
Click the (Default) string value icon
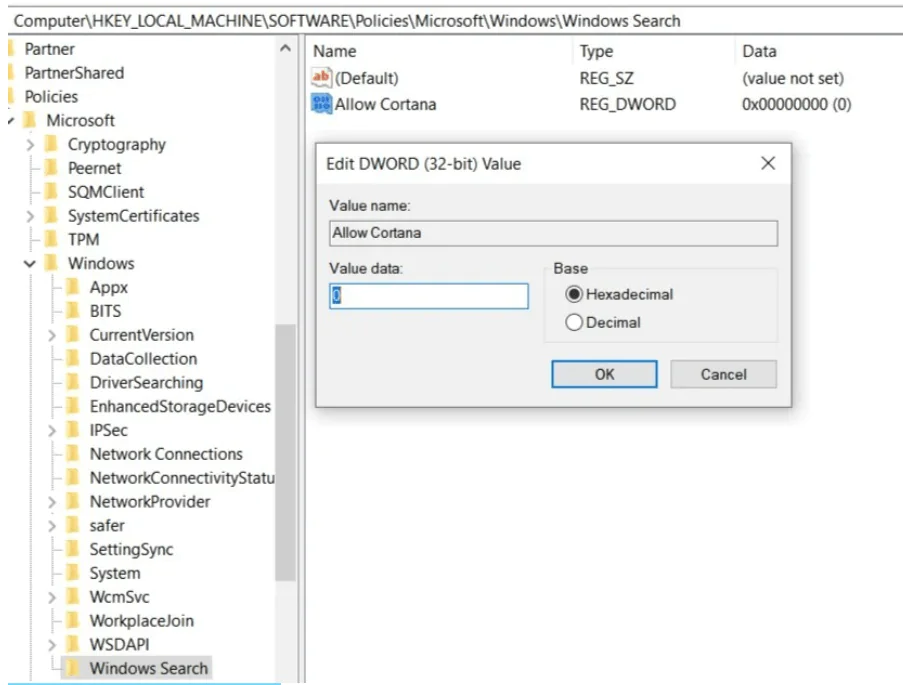pos(321,78)
